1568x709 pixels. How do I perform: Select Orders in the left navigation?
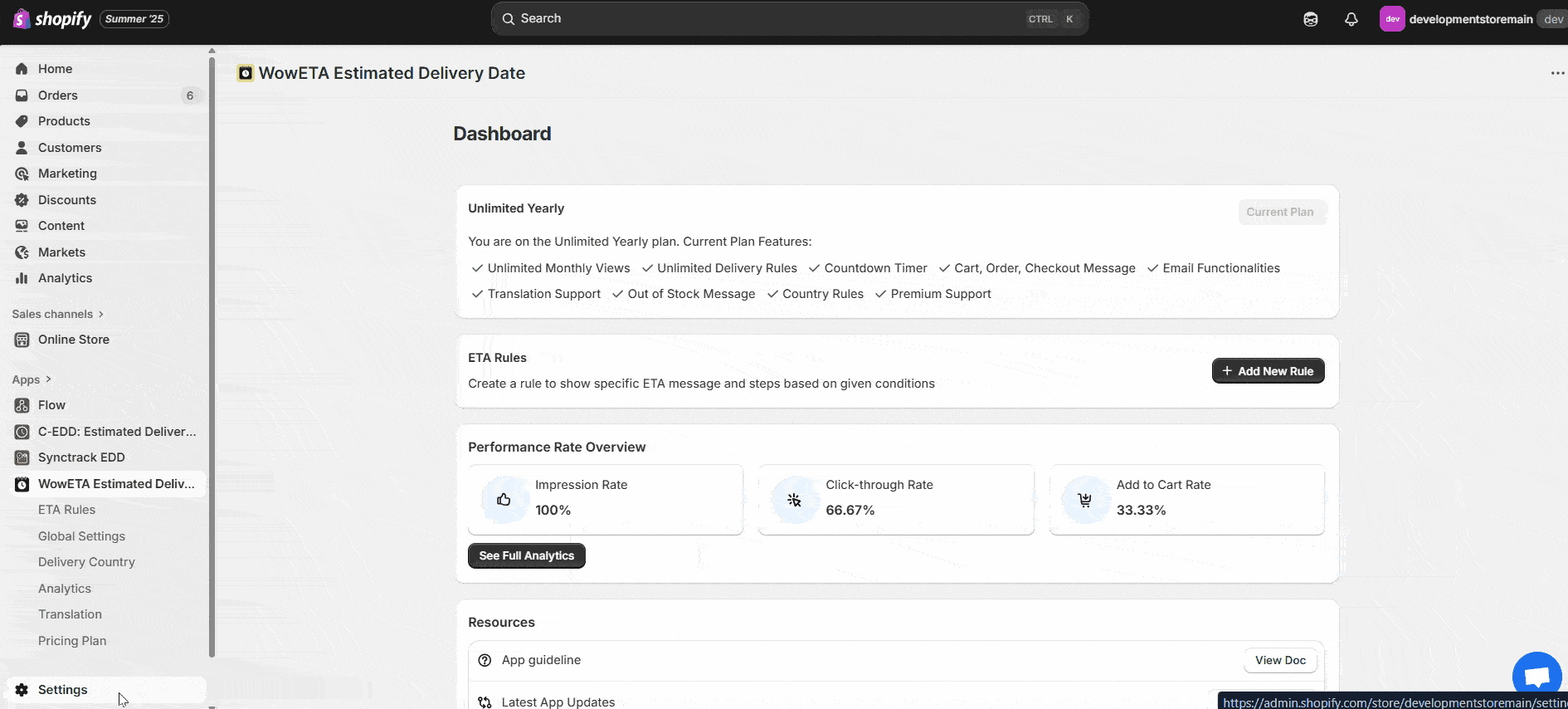58,95
